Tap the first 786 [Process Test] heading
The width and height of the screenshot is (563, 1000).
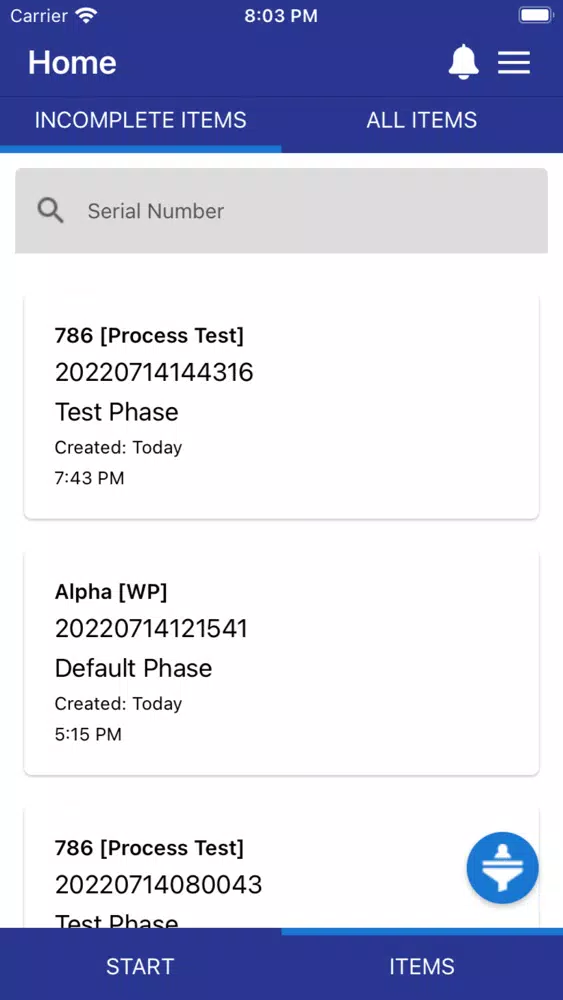(x=149, y=336)
